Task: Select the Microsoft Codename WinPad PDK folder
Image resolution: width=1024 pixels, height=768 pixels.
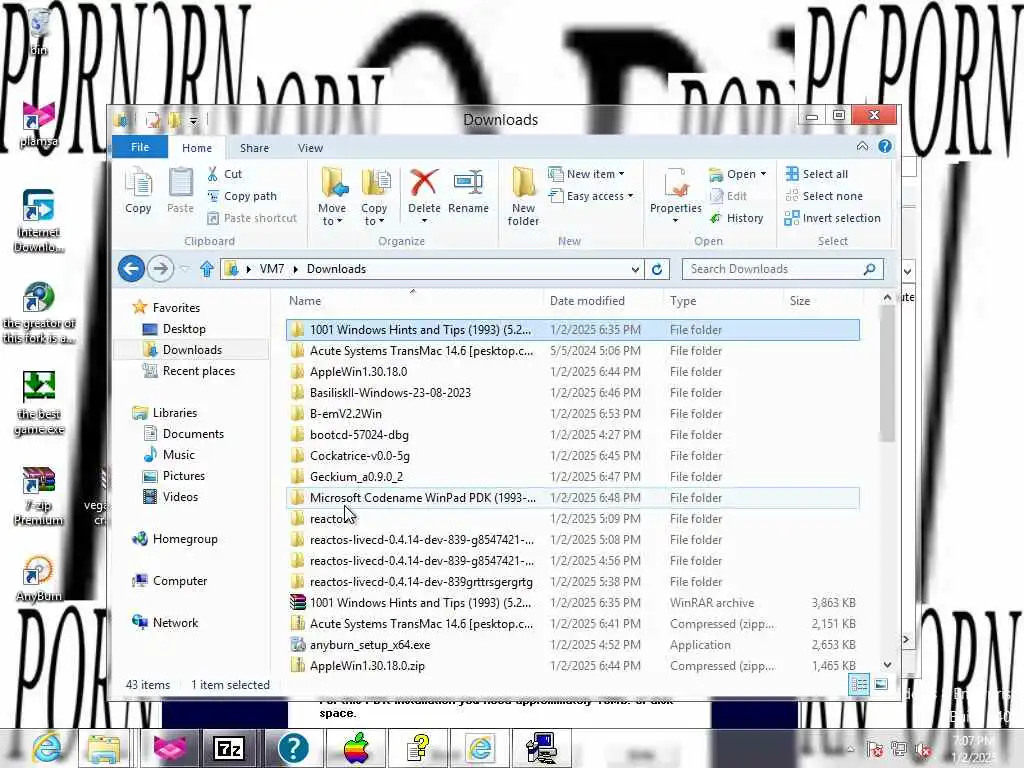Action: (573, 498)
